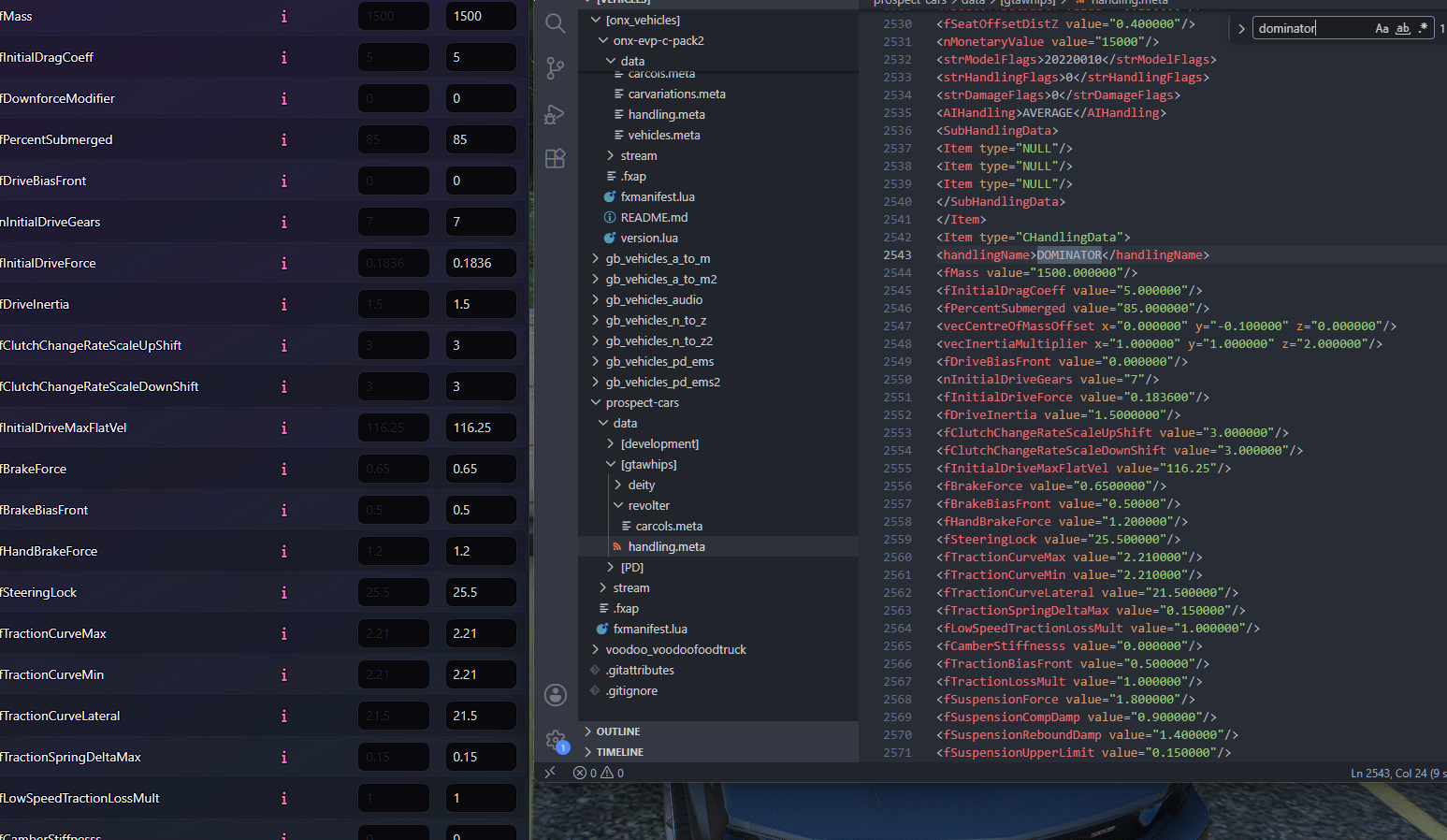The width and height of the screenshot is (1447, 840).
Task: Toggle Match Whole Word in find widget
Action: point(1403,28)
